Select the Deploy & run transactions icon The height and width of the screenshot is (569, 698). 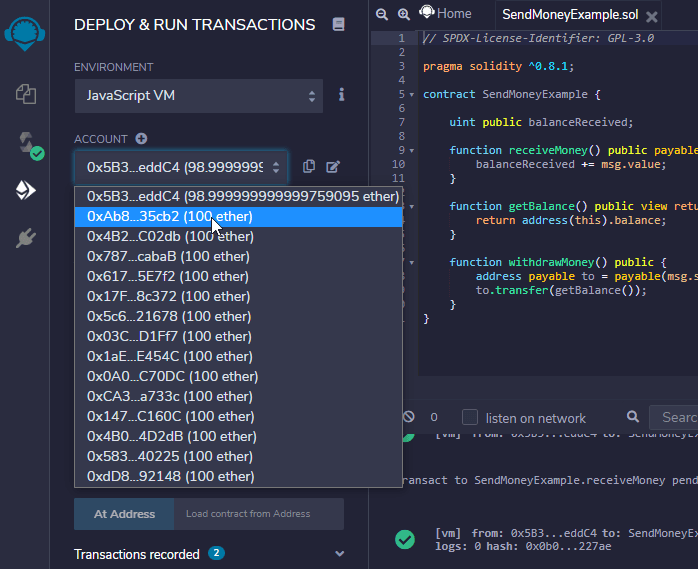click(26, 190)
